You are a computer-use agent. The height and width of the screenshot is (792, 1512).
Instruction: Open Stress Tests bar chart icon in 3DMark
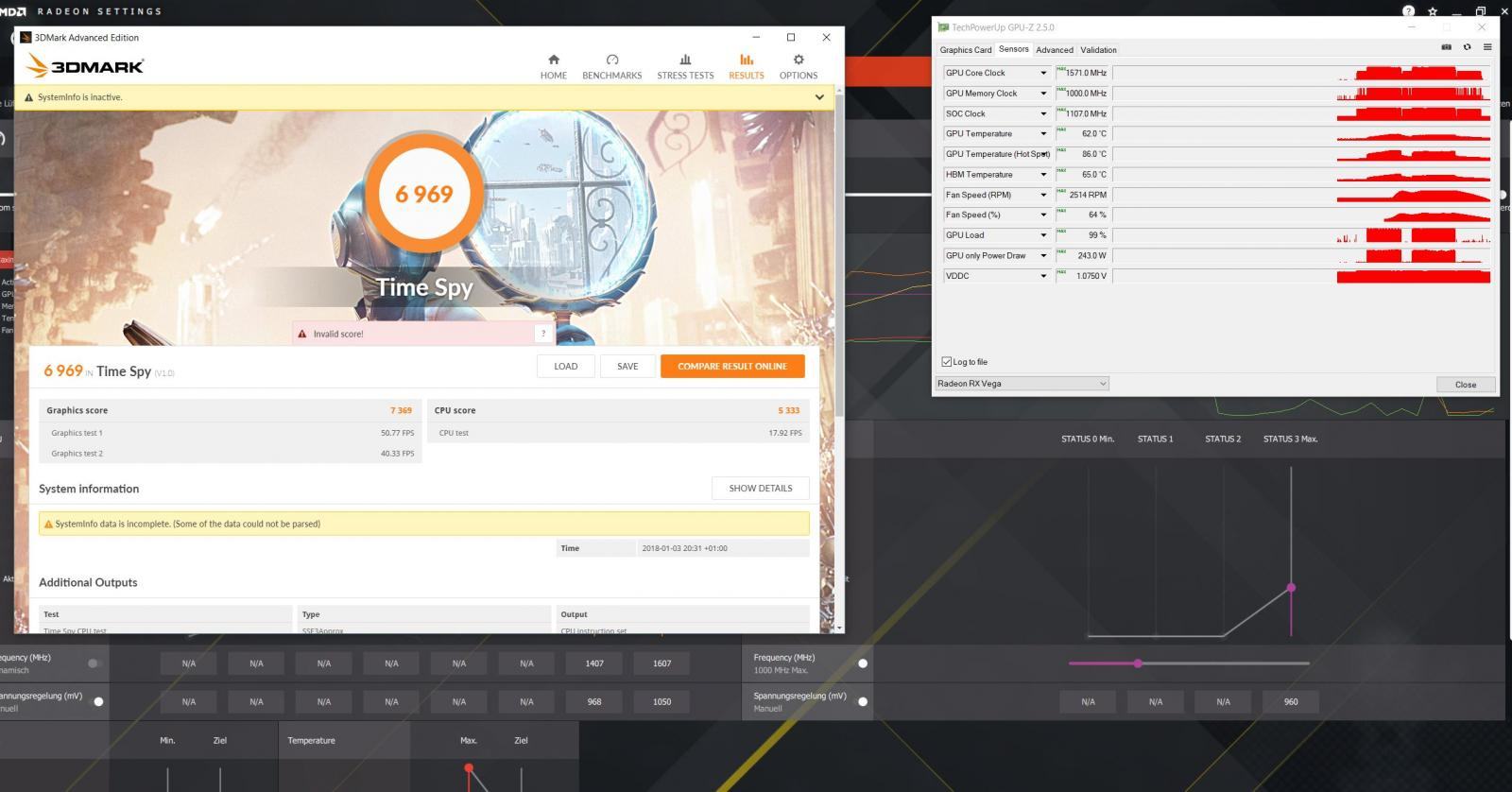685,60
